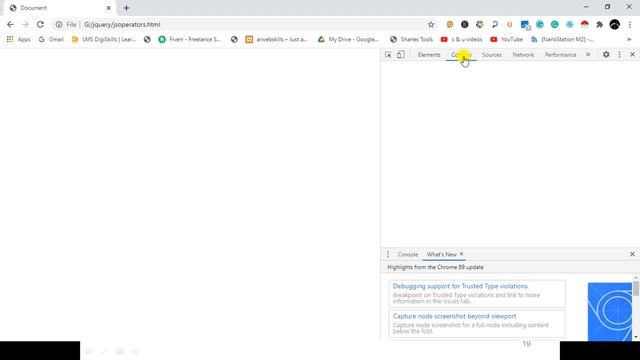Open the globe bookmark after Fiverr
The width and height of the screenshot is (640, 360).
(x=234, y=39)
